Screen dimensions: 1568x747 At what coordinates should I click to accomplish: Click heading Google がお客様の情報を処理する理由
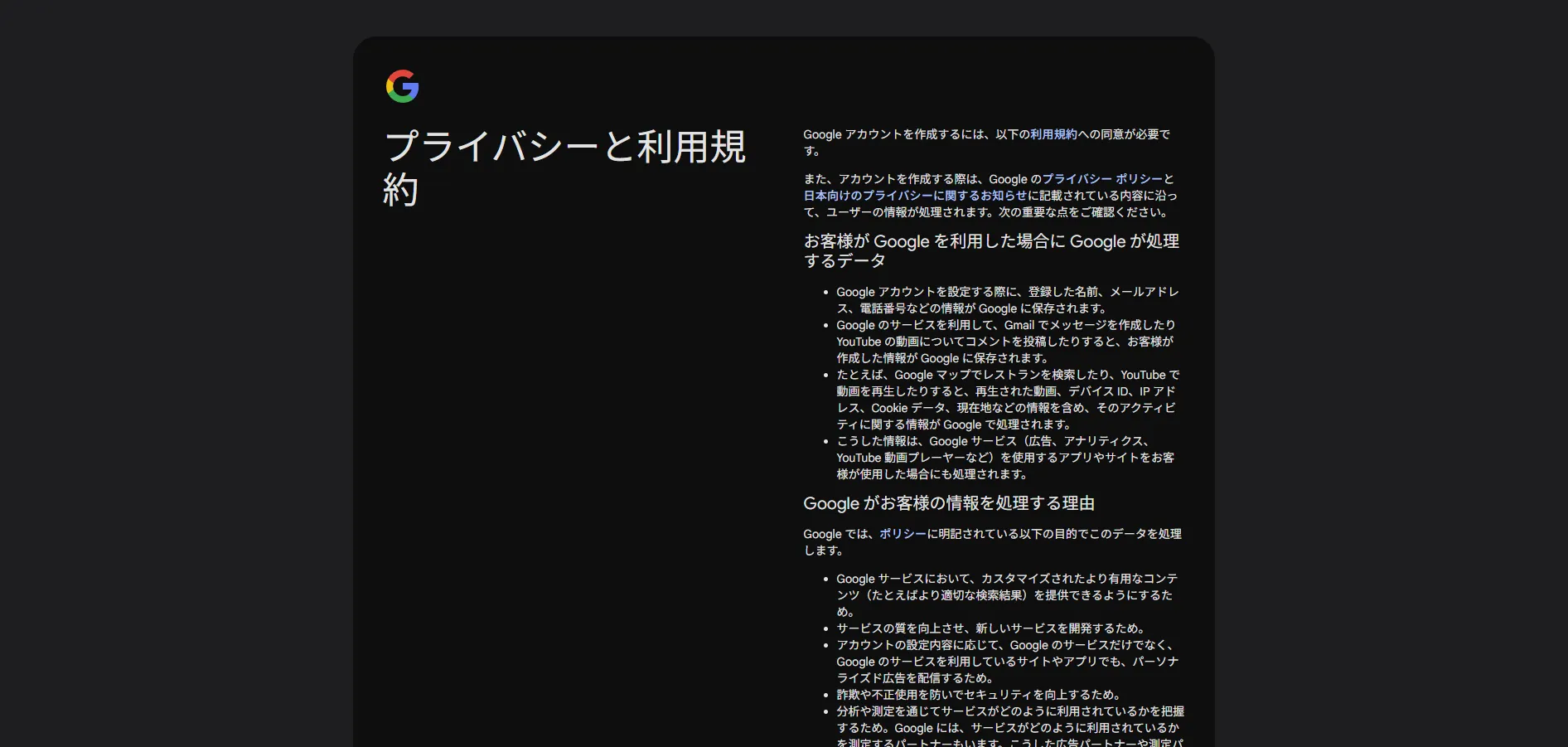point(949,503)
